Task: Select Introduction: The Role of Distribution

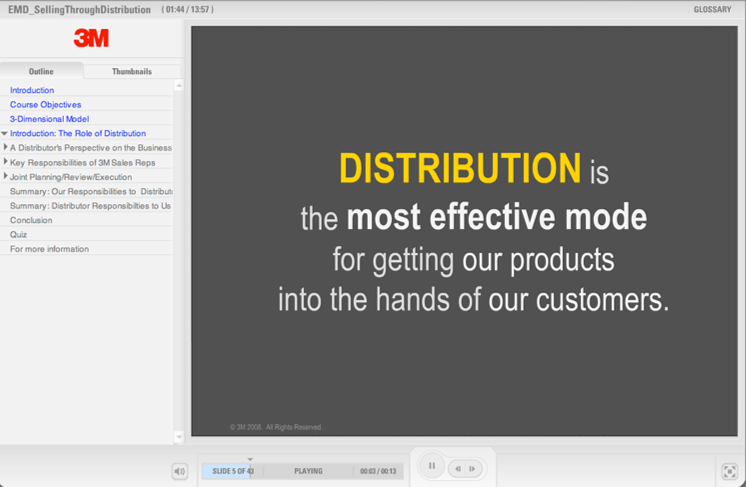Action: 78,134
